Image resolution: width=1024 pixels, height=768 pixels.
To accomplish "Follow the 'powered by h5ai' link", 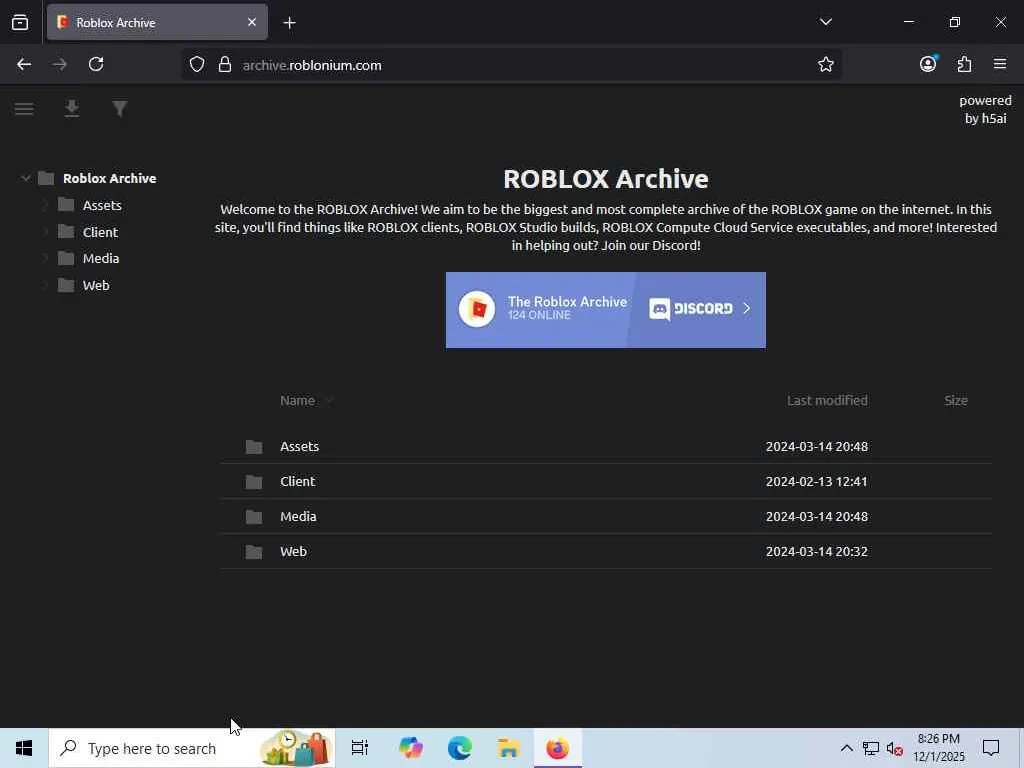I will pyautogui.click(x=985, y=109).
